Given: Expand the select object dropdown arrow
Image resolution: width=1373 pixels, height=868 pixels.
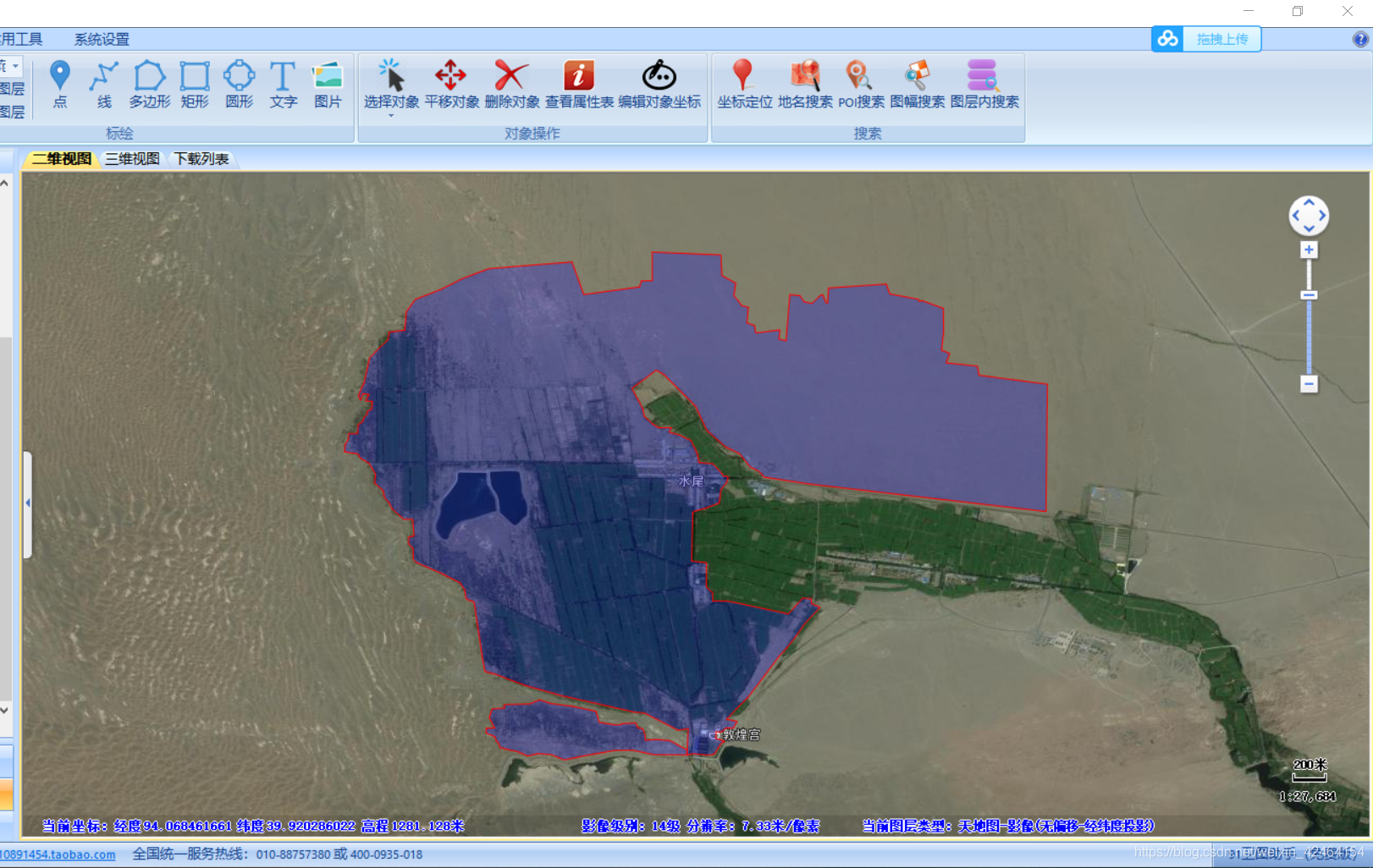Looking at the screenshot, I should coord(391,115).
